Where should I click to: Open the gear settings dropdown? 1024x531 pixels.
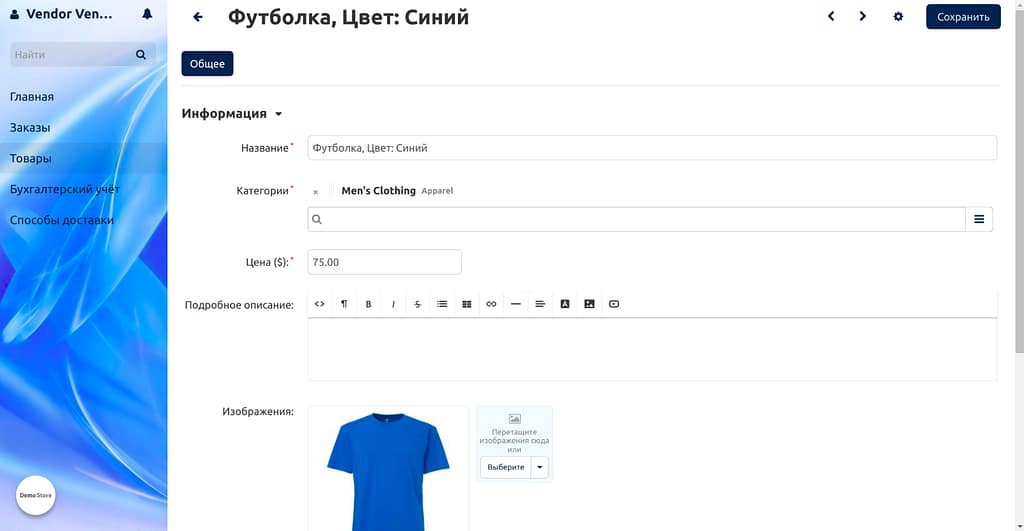tap(898, 17)
